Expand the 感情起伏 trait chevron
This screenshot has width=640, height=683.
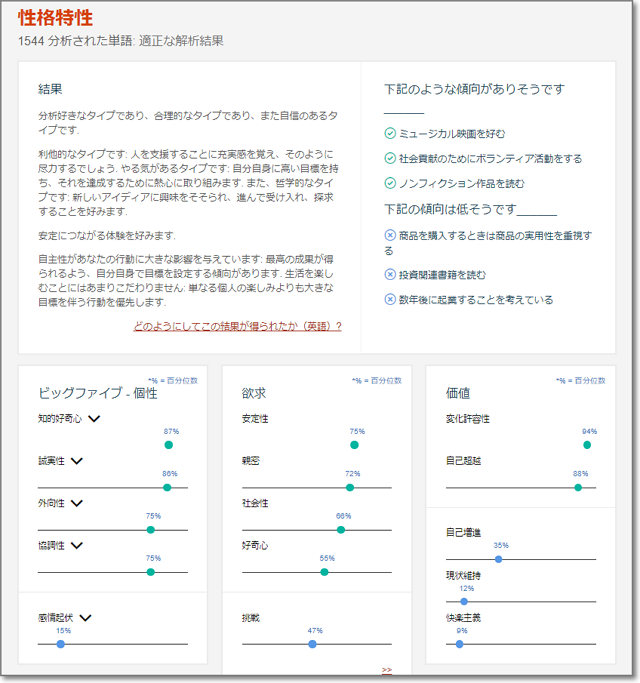click(x=85, y=618)
